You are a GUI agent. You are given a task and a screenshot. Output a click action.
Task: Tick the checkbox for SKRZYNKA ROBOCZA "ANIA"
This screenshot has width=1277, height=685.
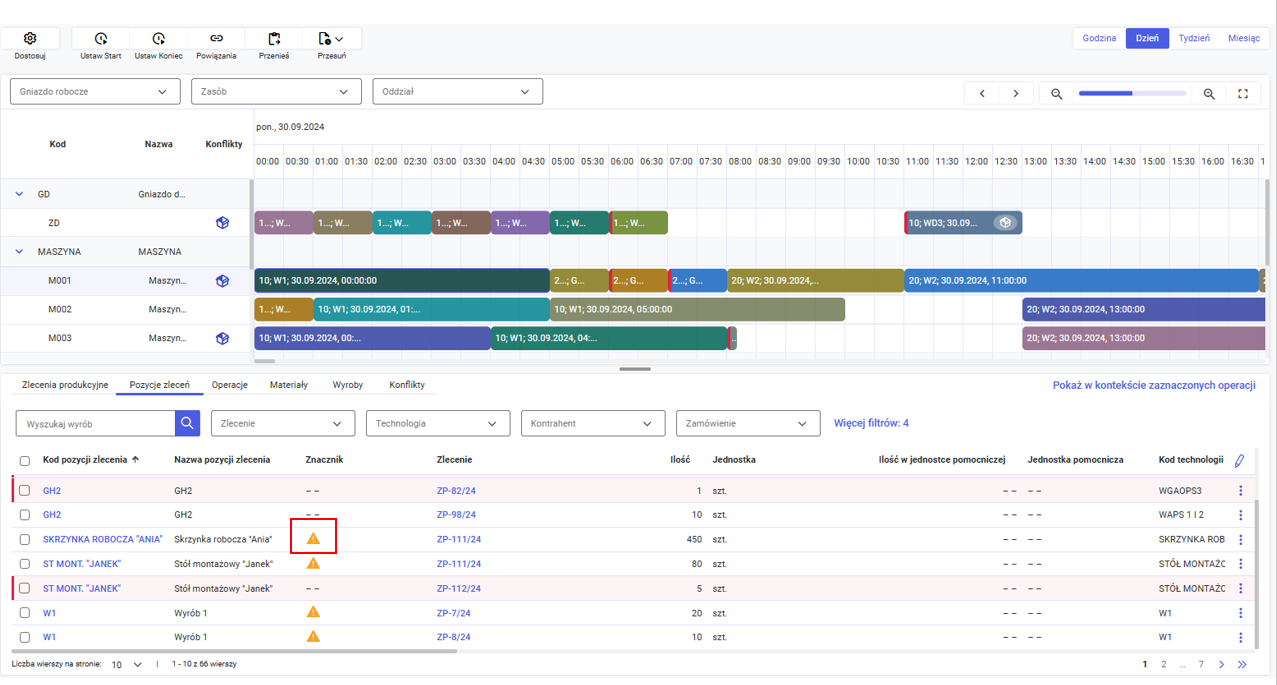(25, 540)
